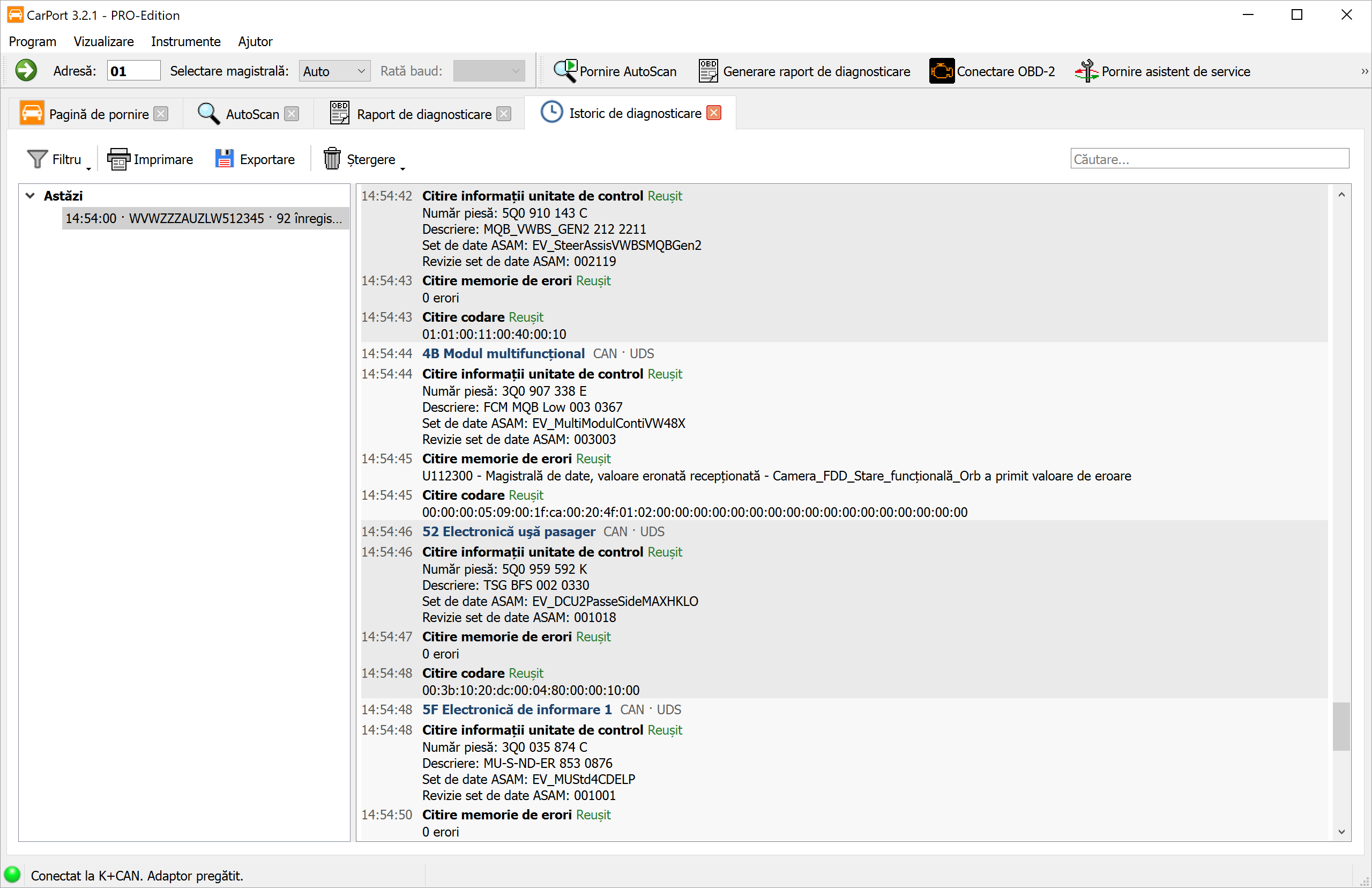Open the Instrumente menu

tap(185, 41)
